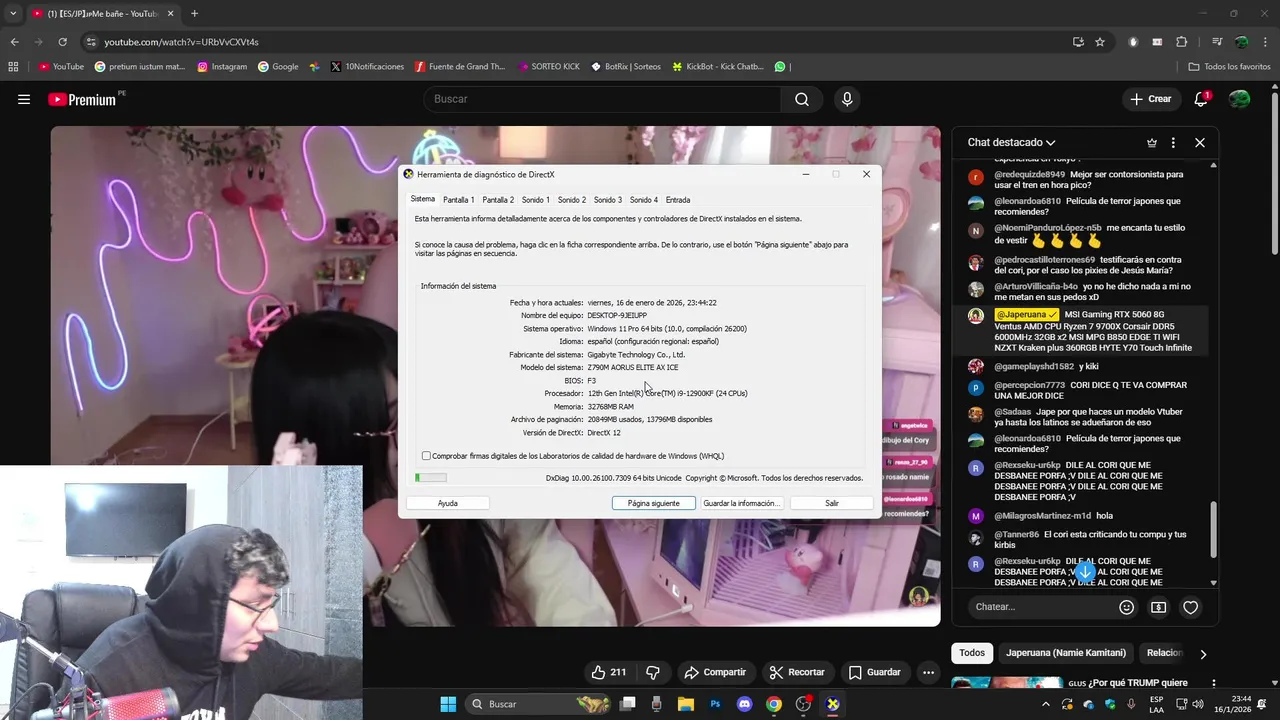Toggle WHQL digital signature check
The width and height of the screenshot is (1280, 720).
pos(426,456)
